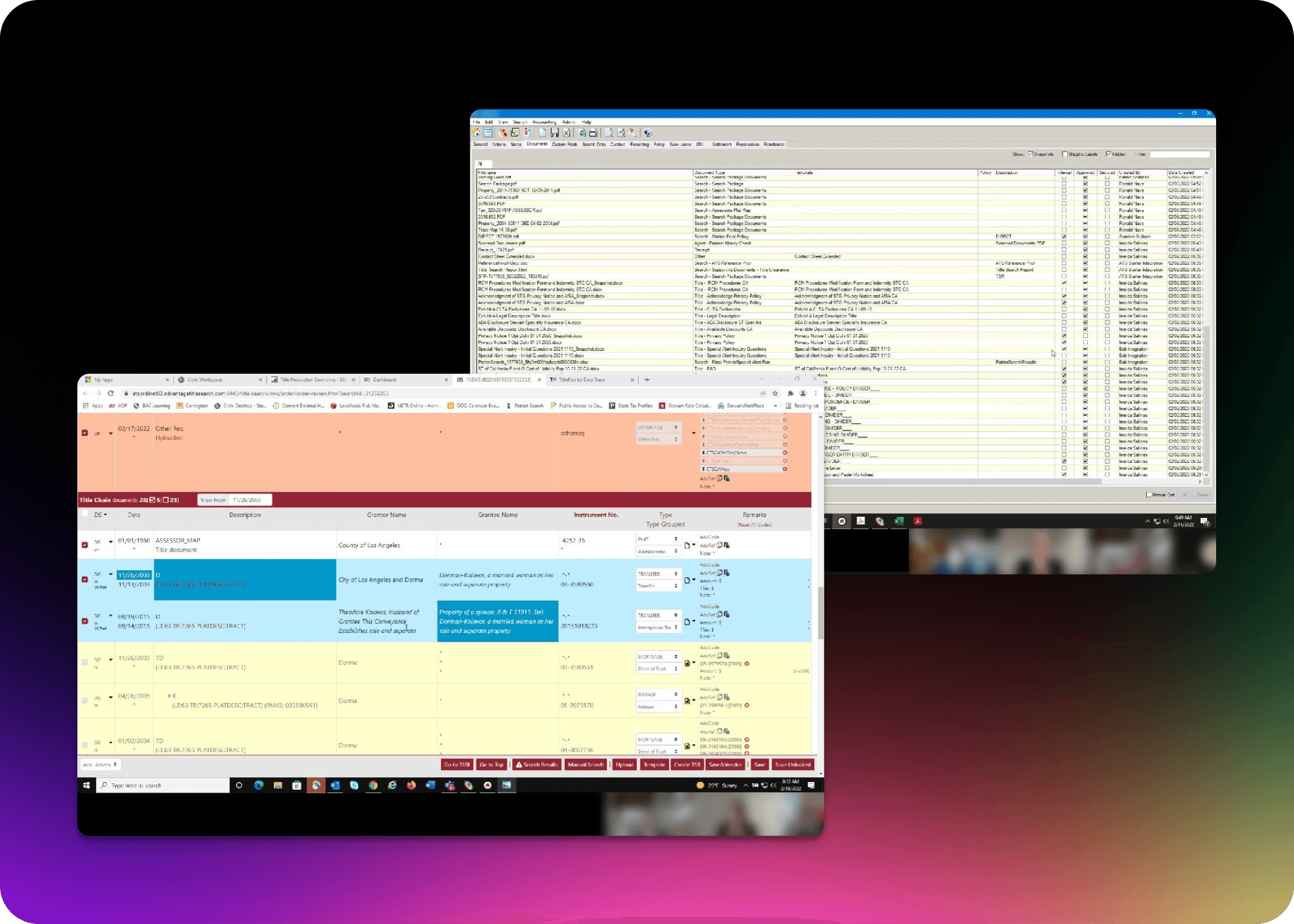Viewport: 1294px width, 924px height.
Task: Open Firefox from the taskbar
Action: [412, 785]
